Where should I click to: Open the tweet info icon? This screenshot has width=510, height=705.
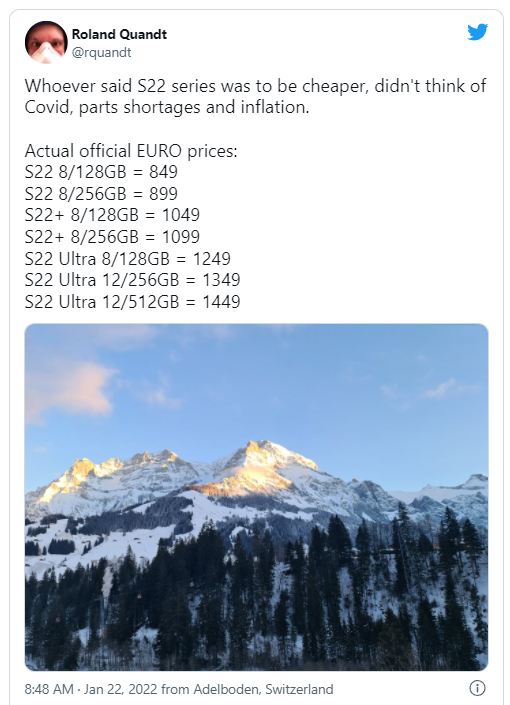477,688
